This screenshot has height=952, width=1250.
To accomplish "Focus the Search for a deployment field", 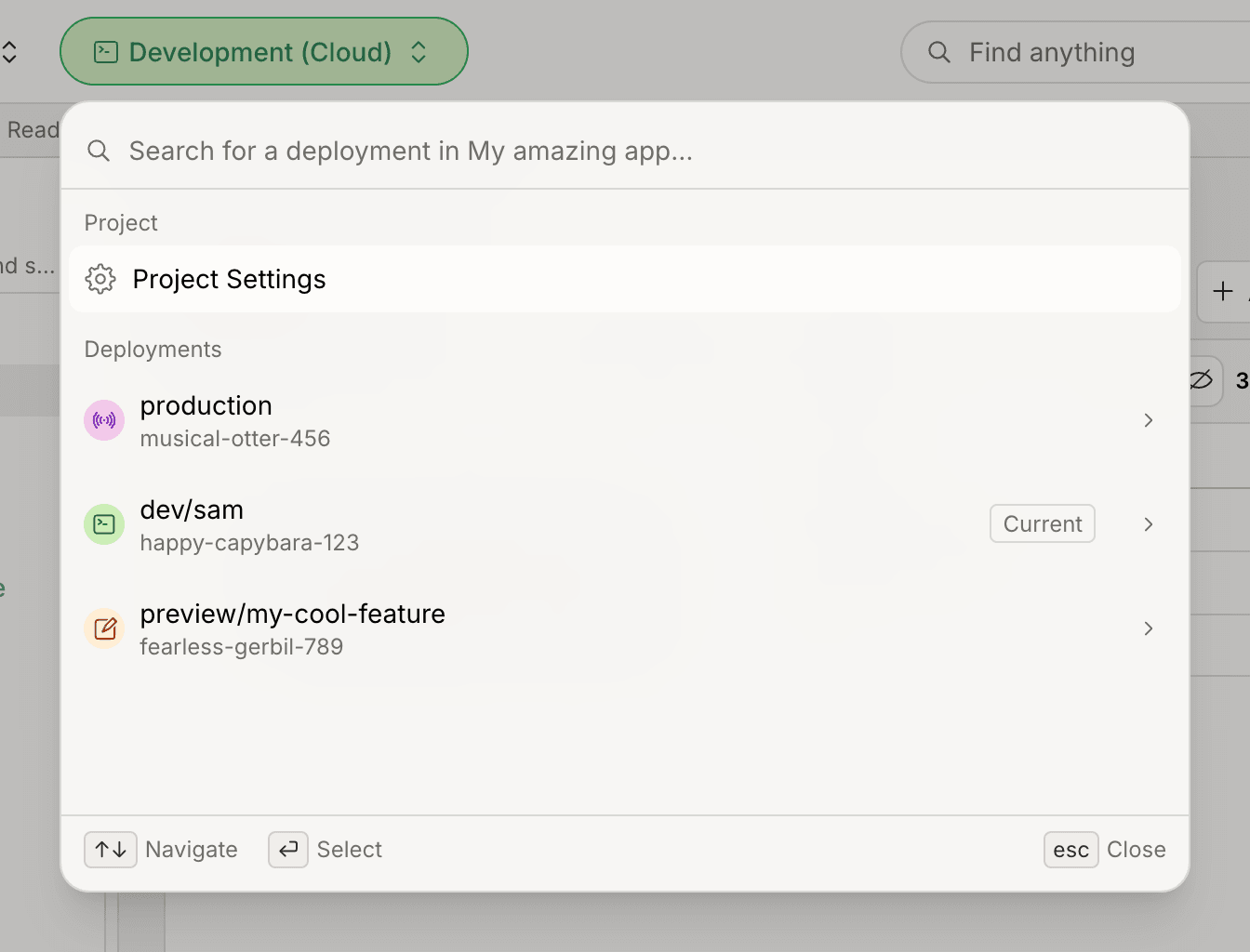I will [625, 151].
